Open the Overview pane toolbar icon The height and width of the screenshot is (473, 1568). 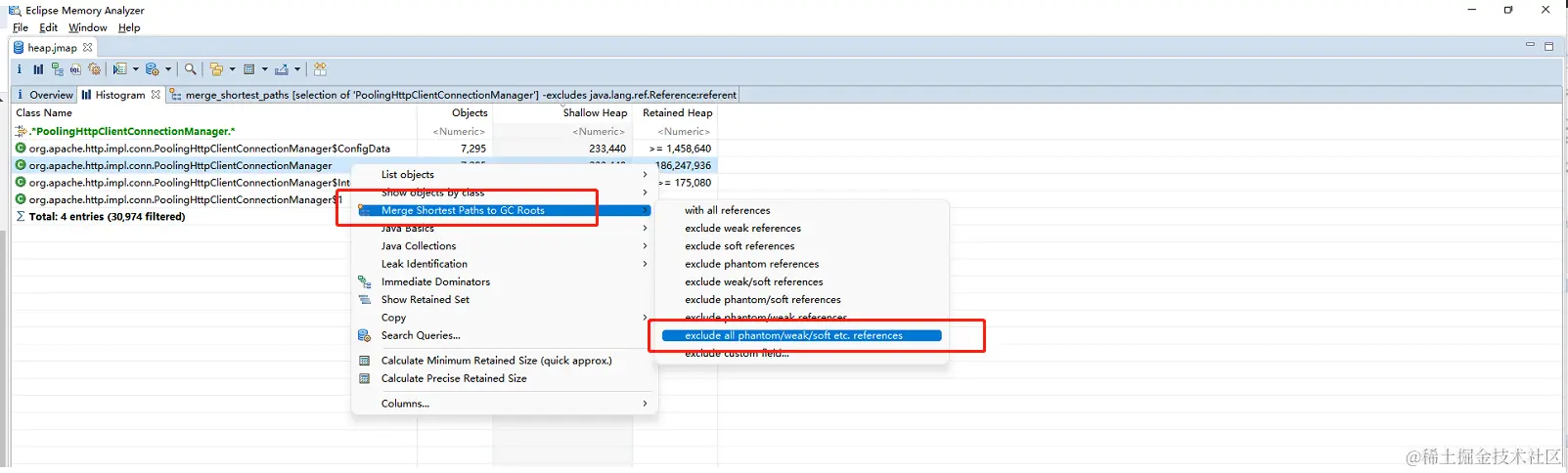pyautogui.click(x=19, y=69)
